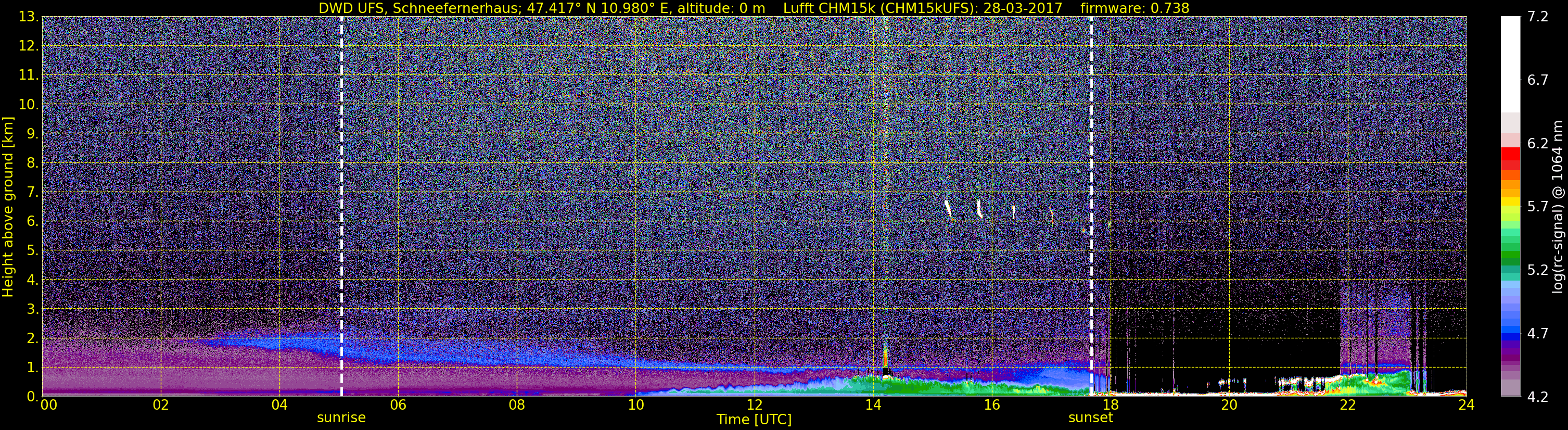Click the x-axis tick label '02'

[x=161, y=405]
